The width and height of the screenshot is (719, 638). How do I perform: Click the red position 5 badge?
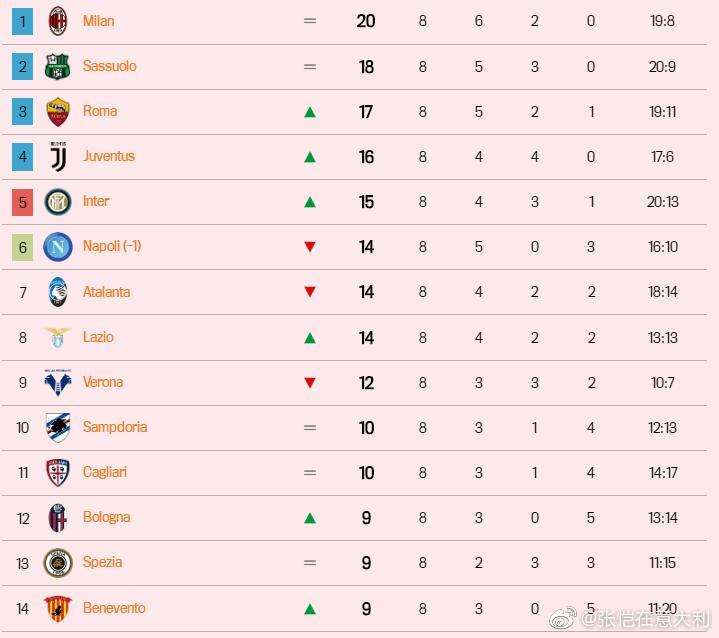(23, 202)
